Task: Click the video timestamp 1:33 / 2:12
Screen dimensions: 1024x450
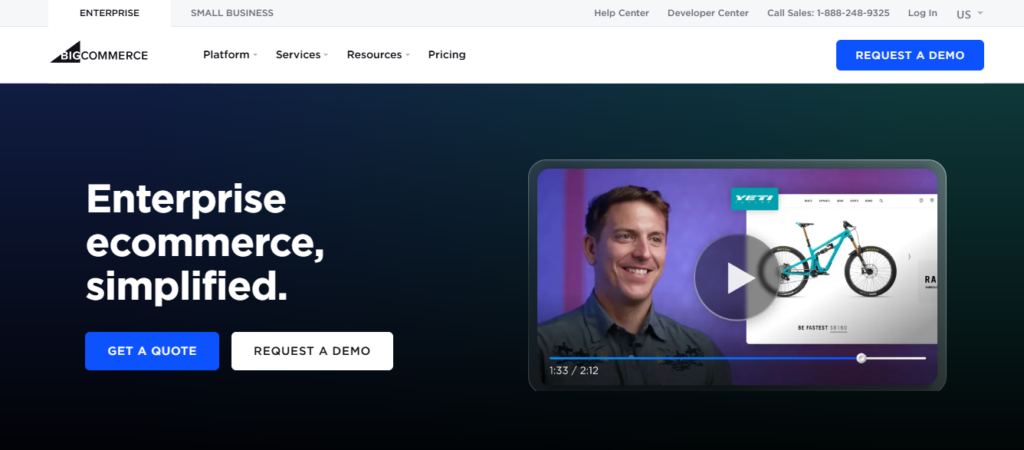Action: click(x=573, y=371)
